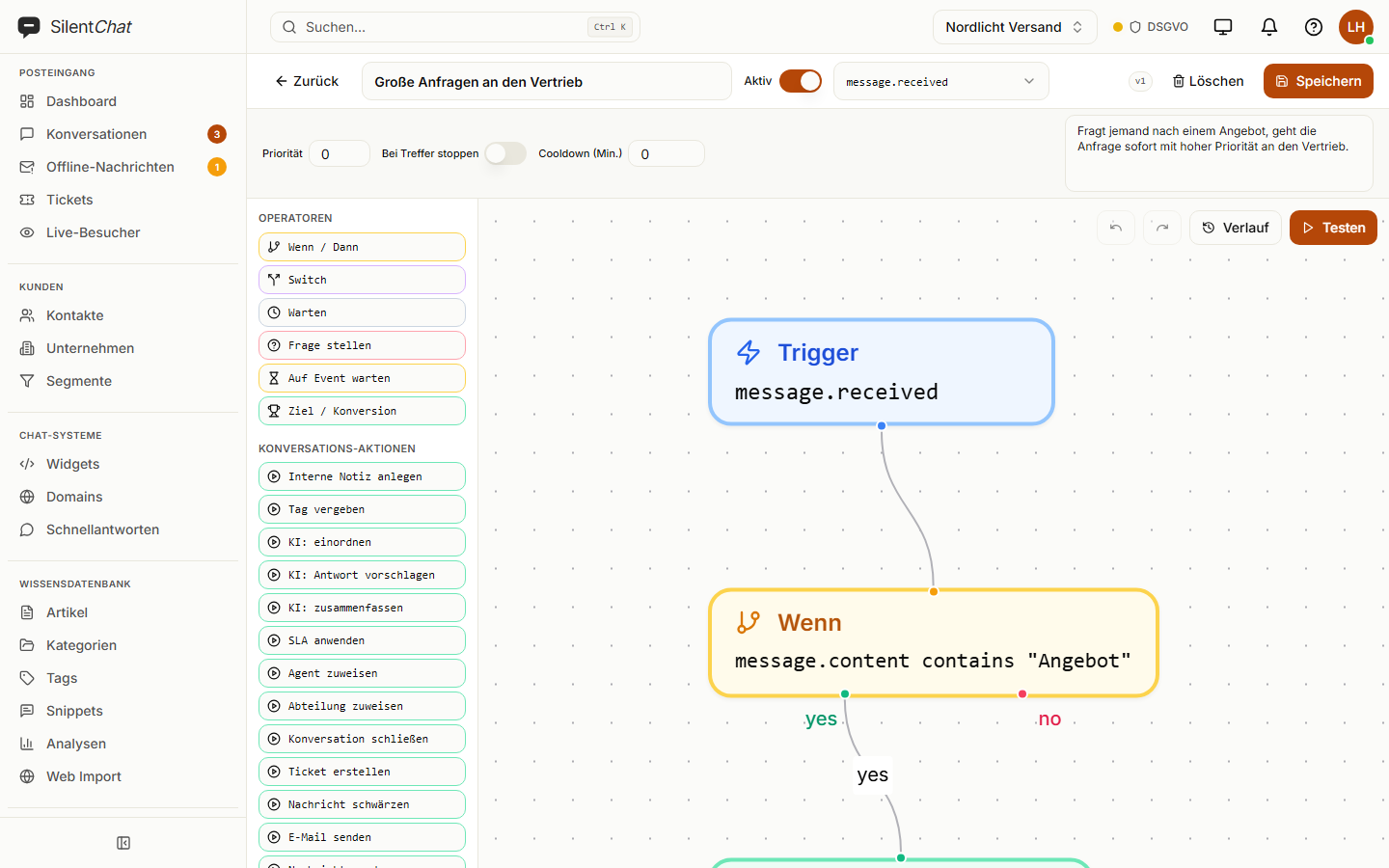Click the Priorität number field
The height and width of the screenshot is (868, 1389).
pyautogui.click(x=340, y=153)
